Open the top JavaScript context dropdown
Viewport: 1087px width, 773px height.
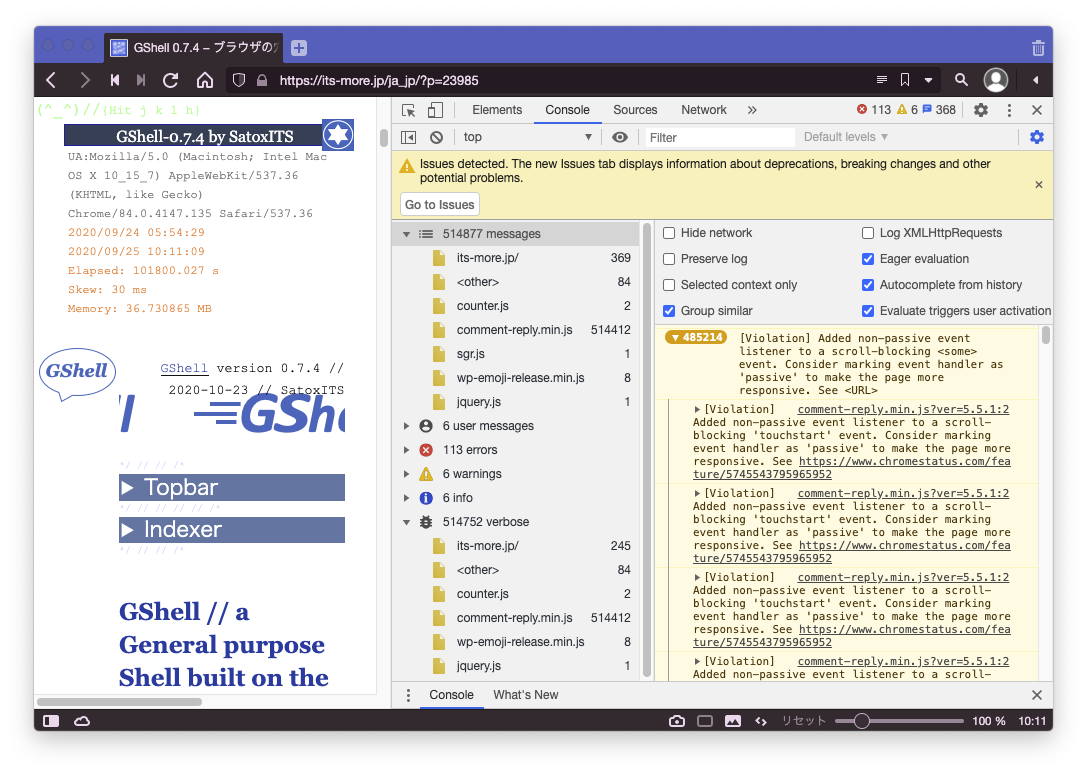[x=527, y=137]
